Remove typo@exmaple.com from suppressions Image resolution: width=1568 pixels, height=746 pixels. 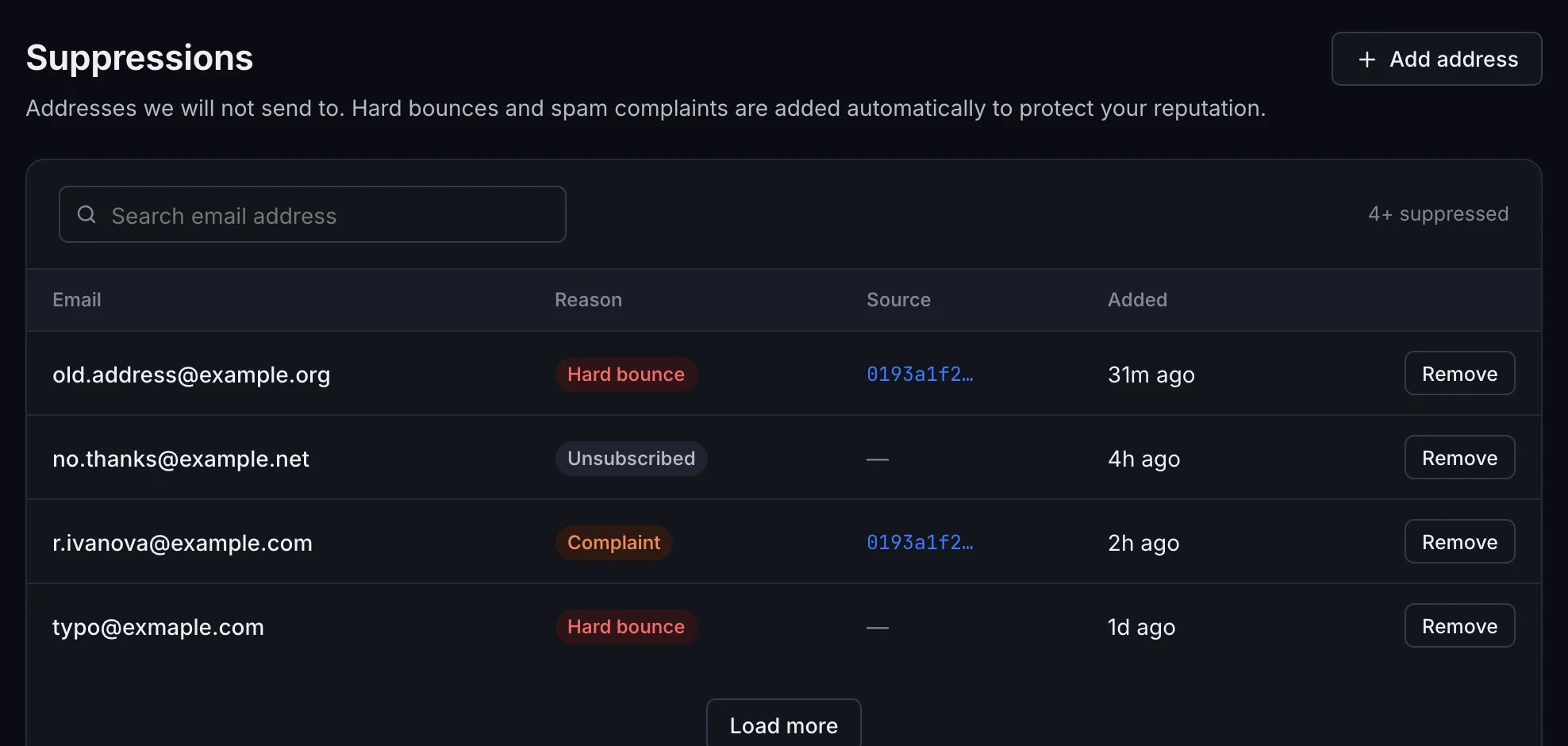pos(1459,625)
